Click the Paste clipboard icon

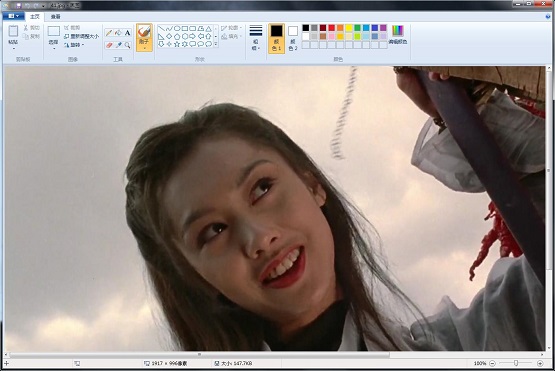pyautogui.click(x=13, y=32)
